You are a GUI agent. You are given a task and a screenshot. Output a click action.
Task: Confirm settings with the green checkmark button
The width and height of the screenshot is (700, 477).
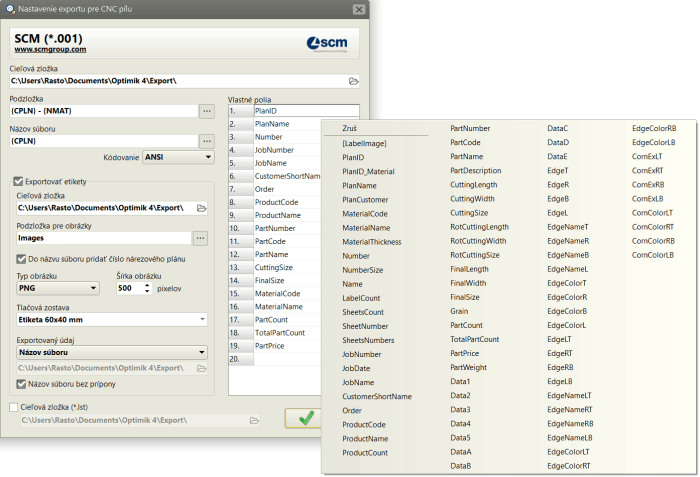click(304, 418)
